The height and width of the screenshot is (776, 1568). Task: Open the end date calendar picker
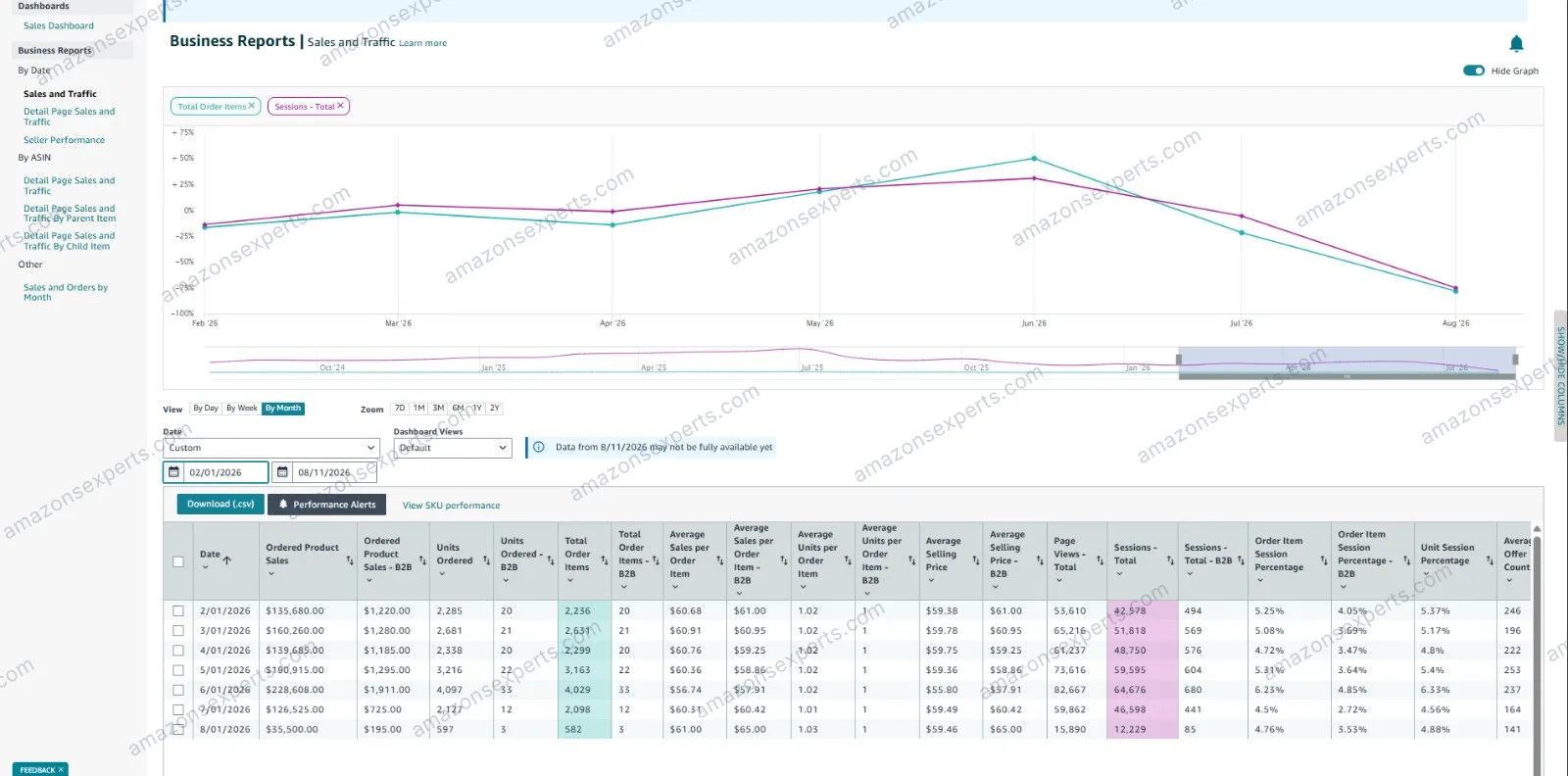[x=282, y=472]
